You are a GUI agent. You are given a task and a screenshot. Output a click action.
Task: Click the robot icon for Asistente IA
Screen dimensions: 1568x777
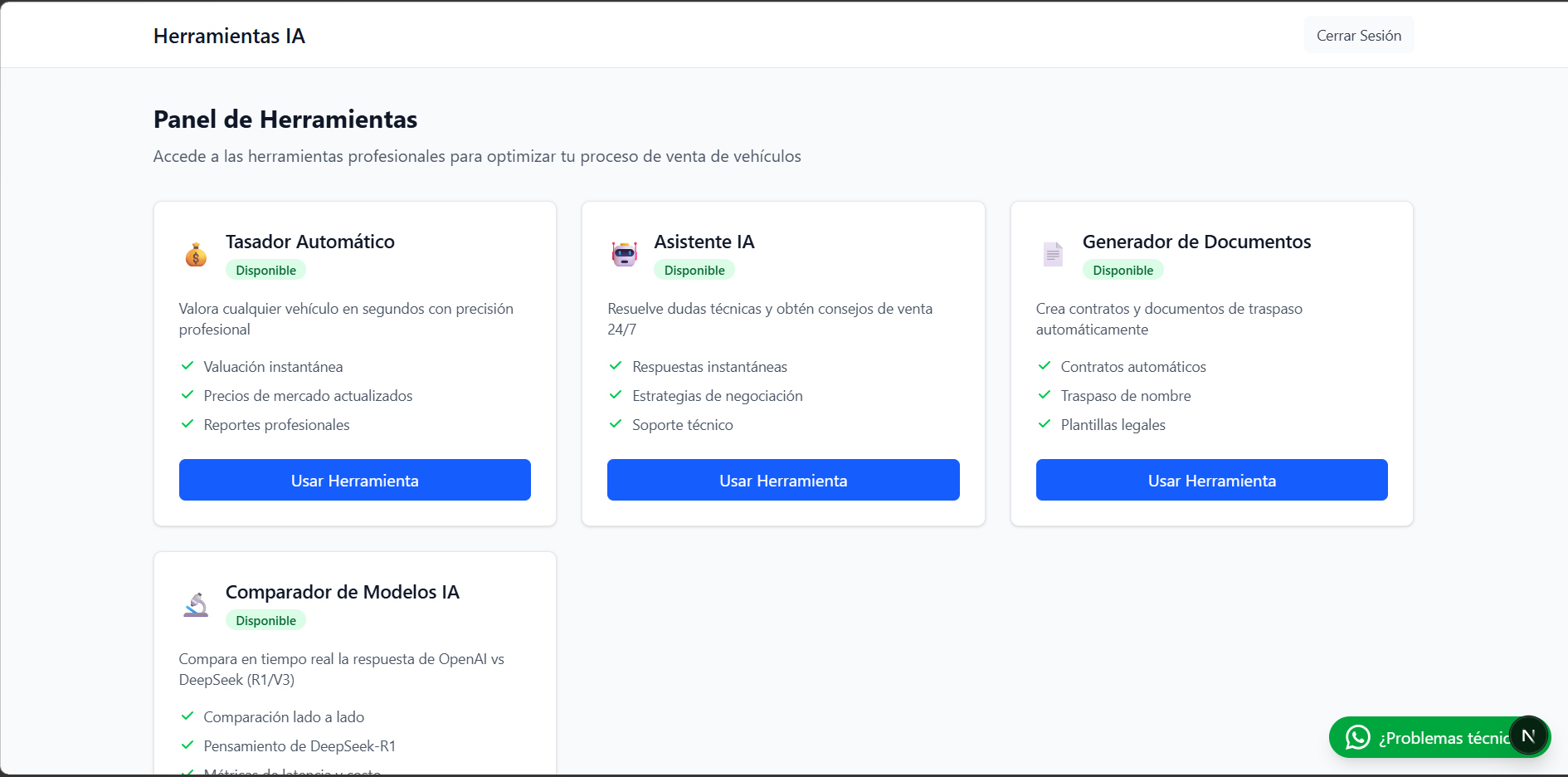pyautogui.click(x=625, y=254)
